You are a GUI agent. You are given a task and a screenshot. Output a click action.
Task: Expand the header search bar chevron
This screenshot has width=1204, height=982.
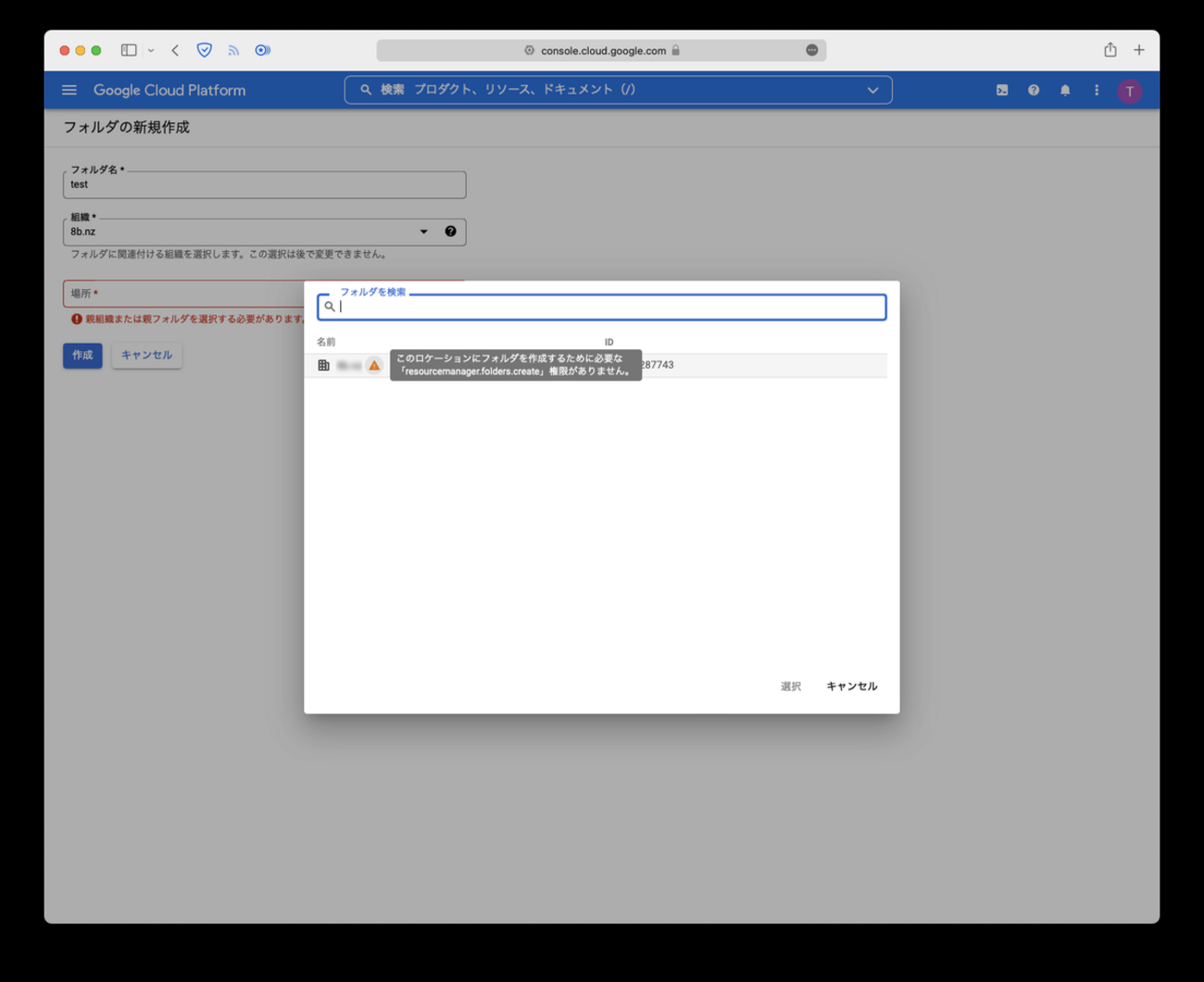point(872,90)
